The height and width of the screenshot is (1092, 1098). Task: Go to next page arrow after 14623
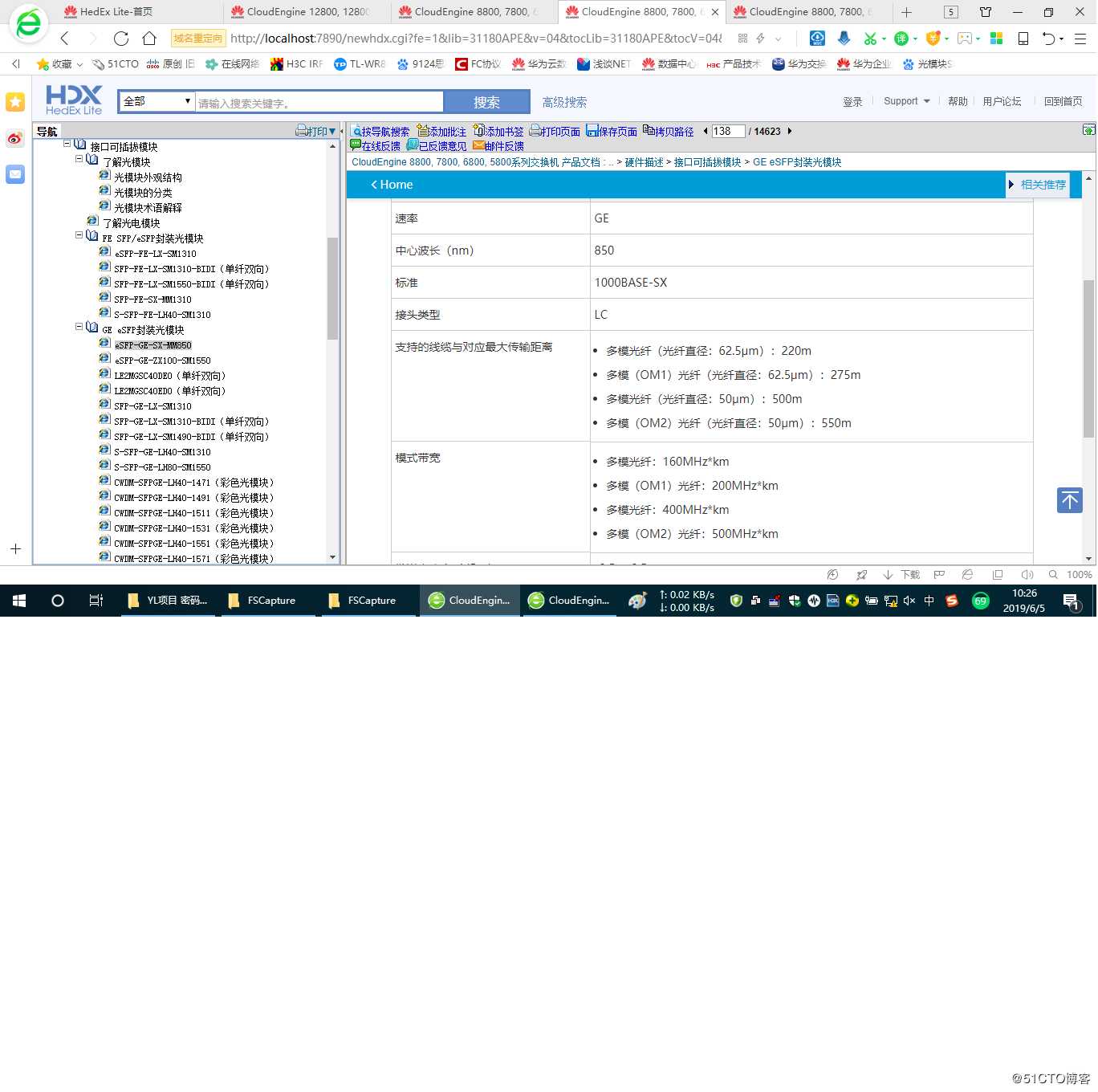(790, 131)
